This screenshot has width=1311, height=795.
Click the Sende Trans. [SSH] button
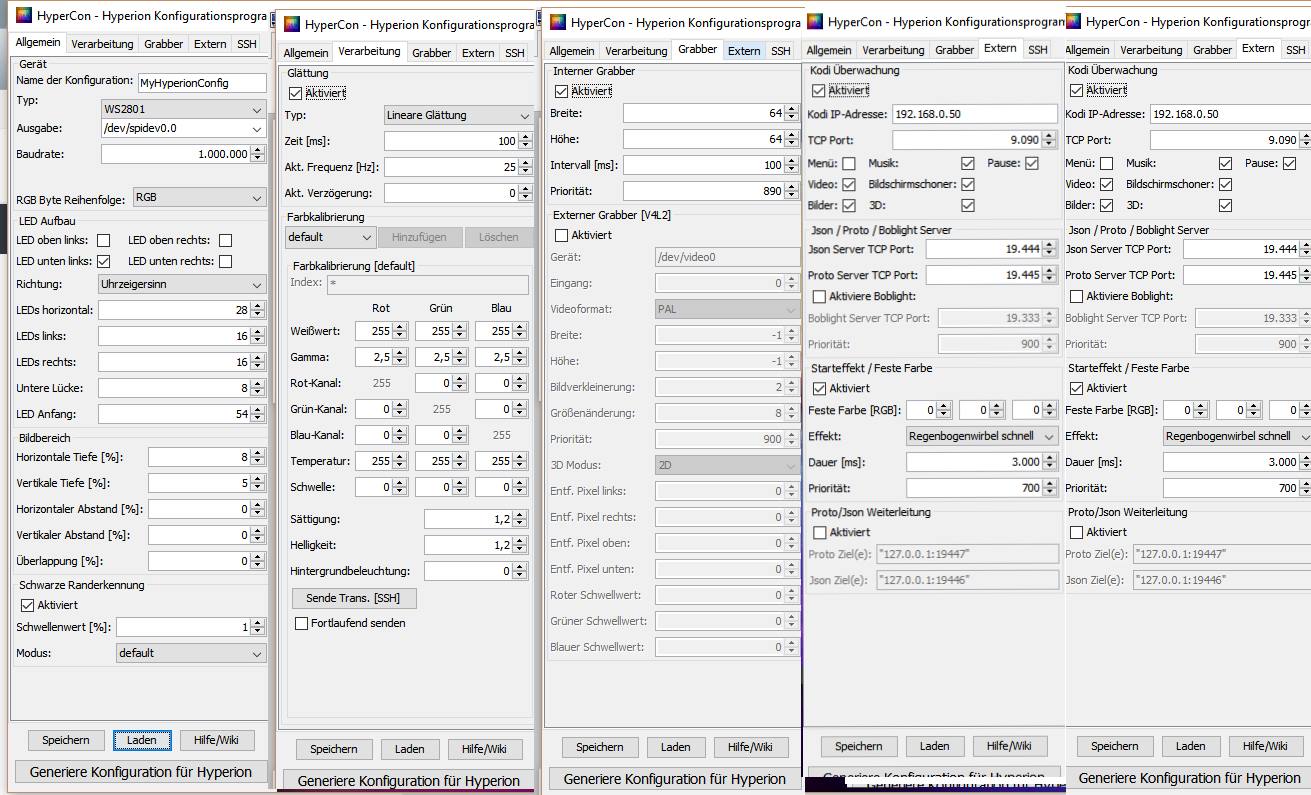click(354, 598)
